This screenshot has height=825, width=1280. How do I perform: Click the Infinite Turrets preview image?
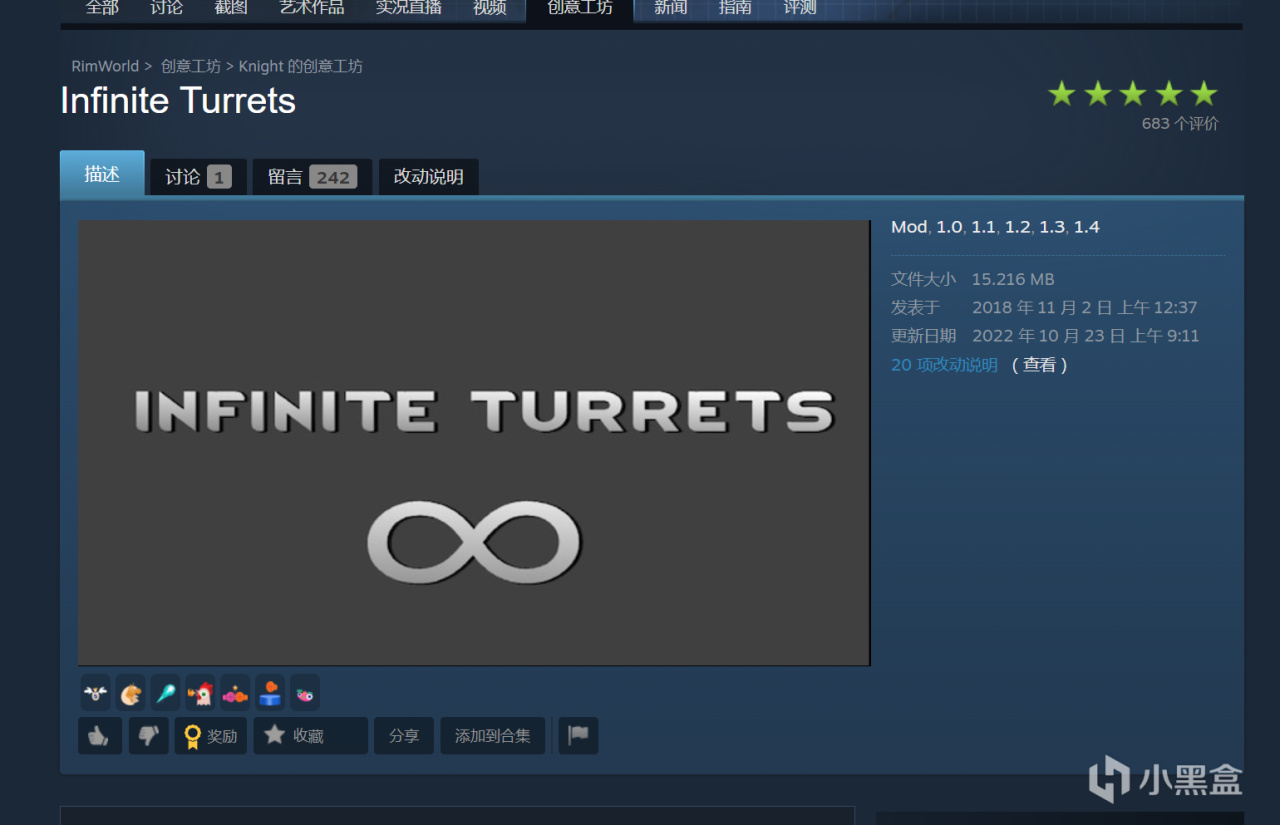(x=474, y=442)
